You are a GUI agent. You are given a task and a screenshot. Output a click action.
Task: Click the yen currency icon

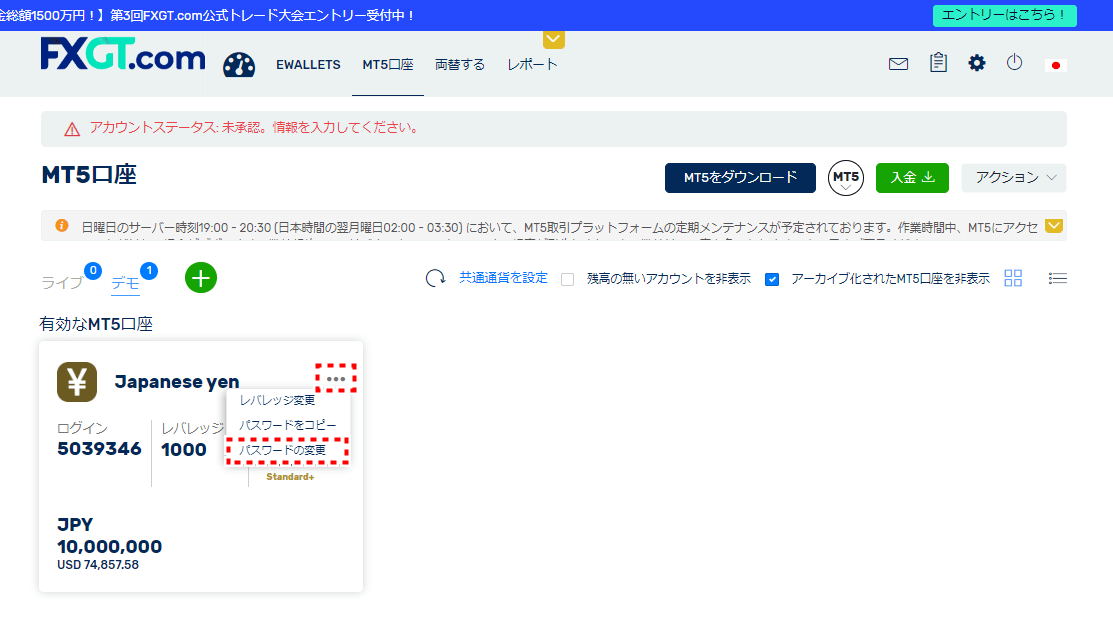[77, 382]
